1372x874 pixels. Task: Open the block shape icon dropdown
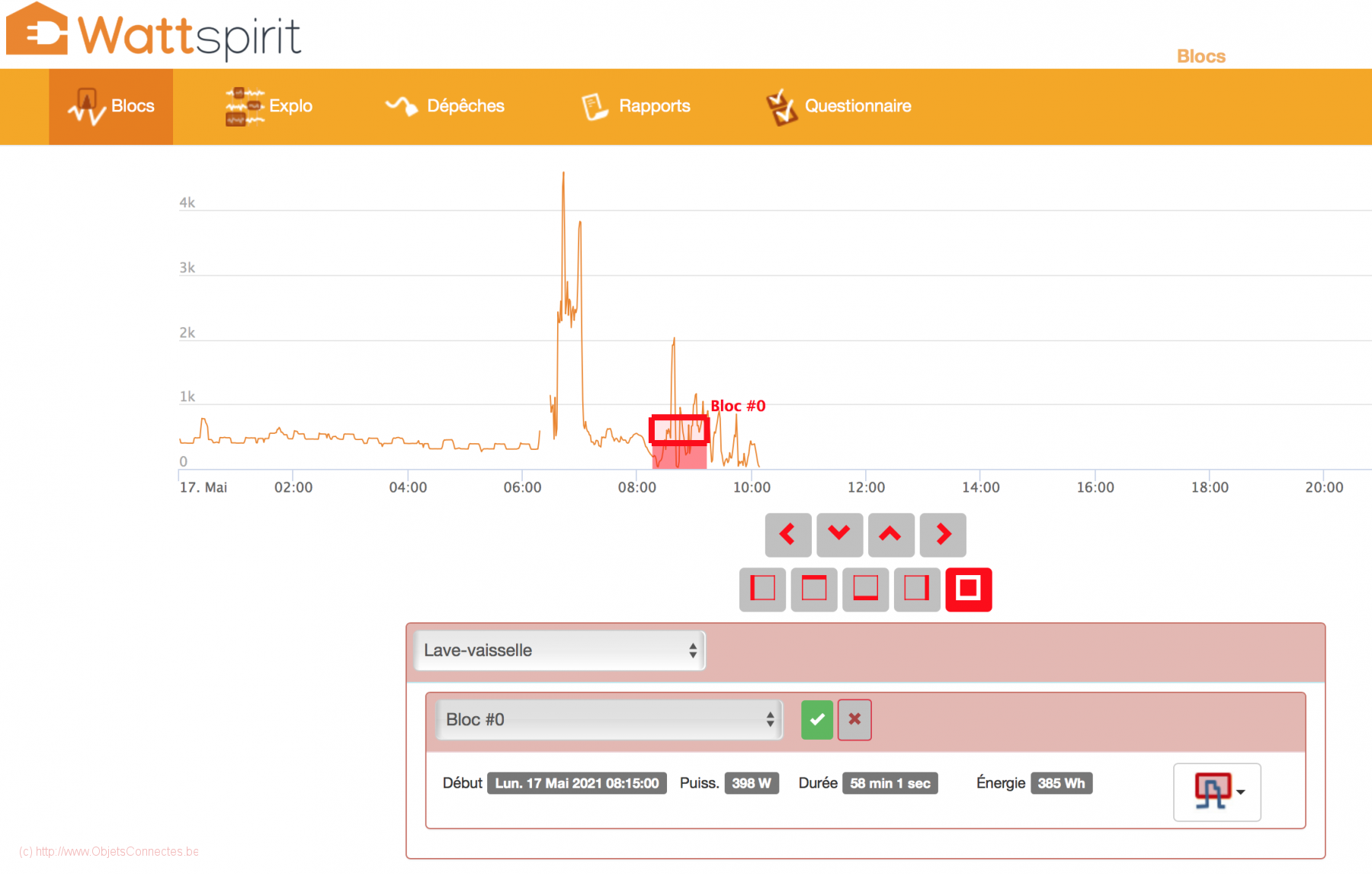coord(1217,792)
